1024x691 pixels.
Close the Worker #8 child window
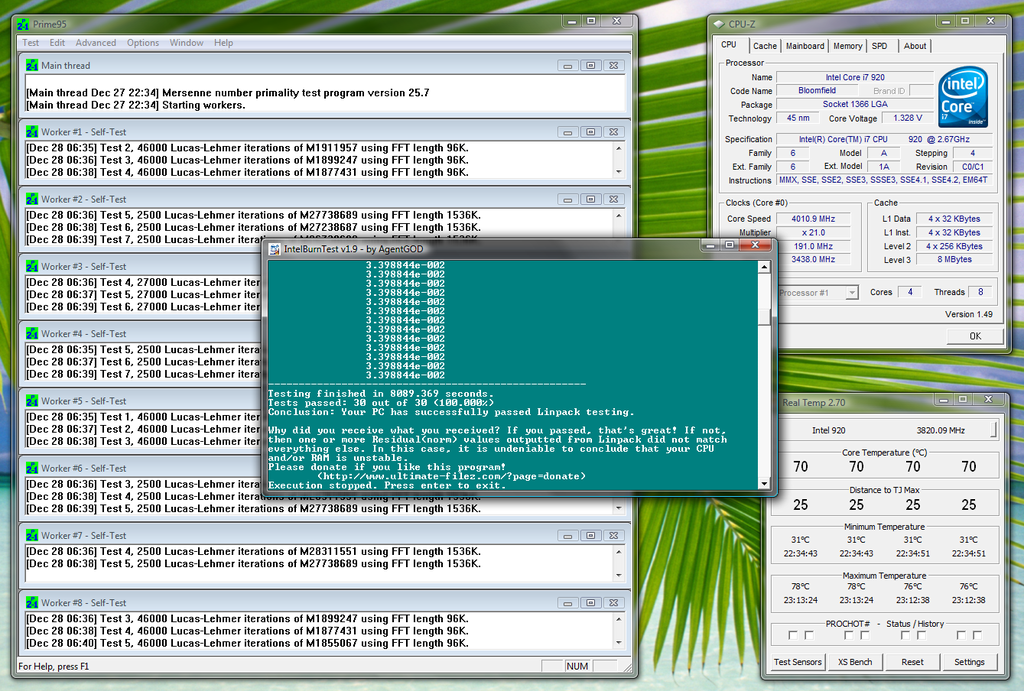614,603
